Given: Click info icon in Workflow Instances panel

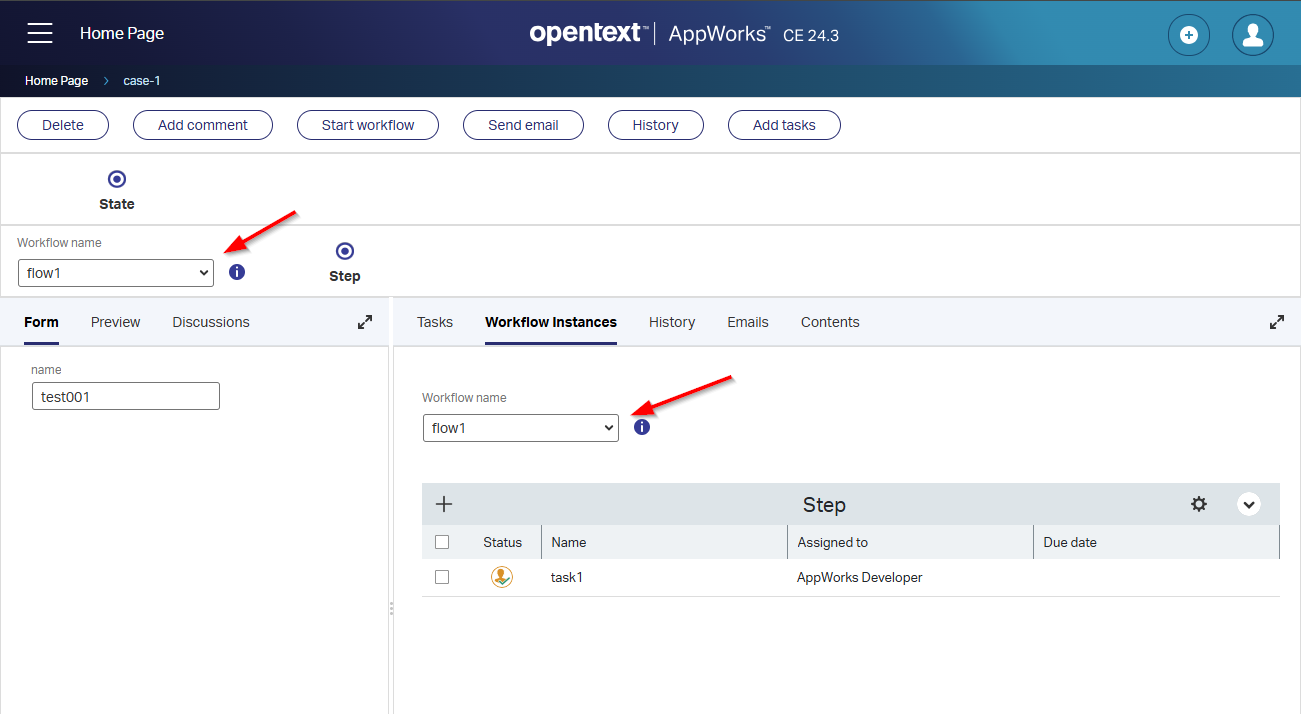Looking at the screenshot, I should 642,427.
